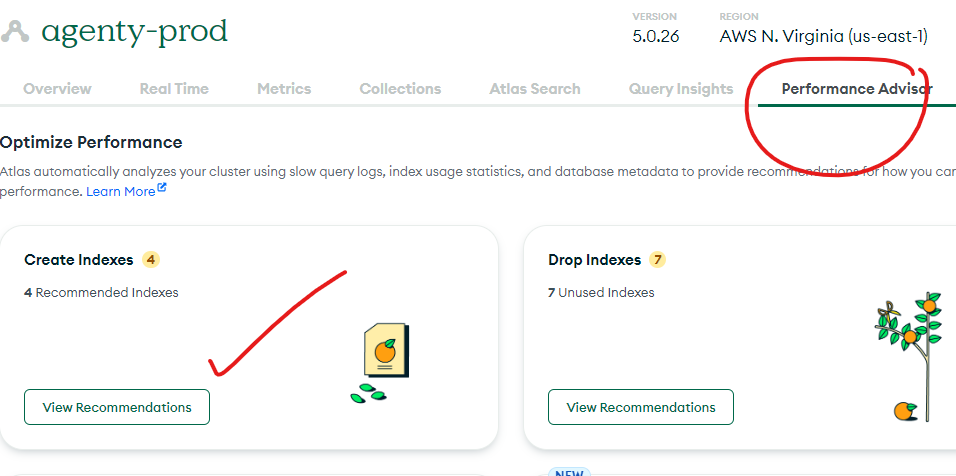Click the blue NEW badge
Image resolution: width=956 pixels, height=476 pixels.
[x=569, y=471]
